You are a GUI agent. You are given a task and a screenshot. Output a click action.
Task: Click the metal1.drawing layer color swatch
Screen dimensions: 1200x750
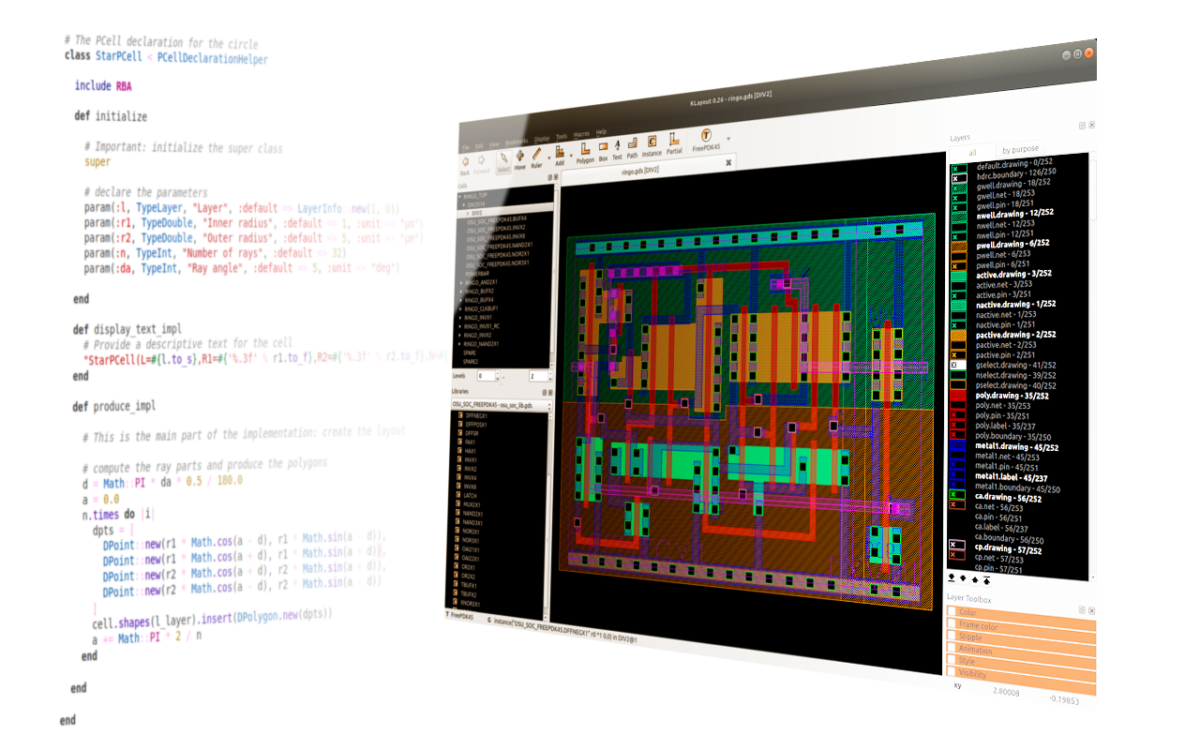[x=958, y=447]
